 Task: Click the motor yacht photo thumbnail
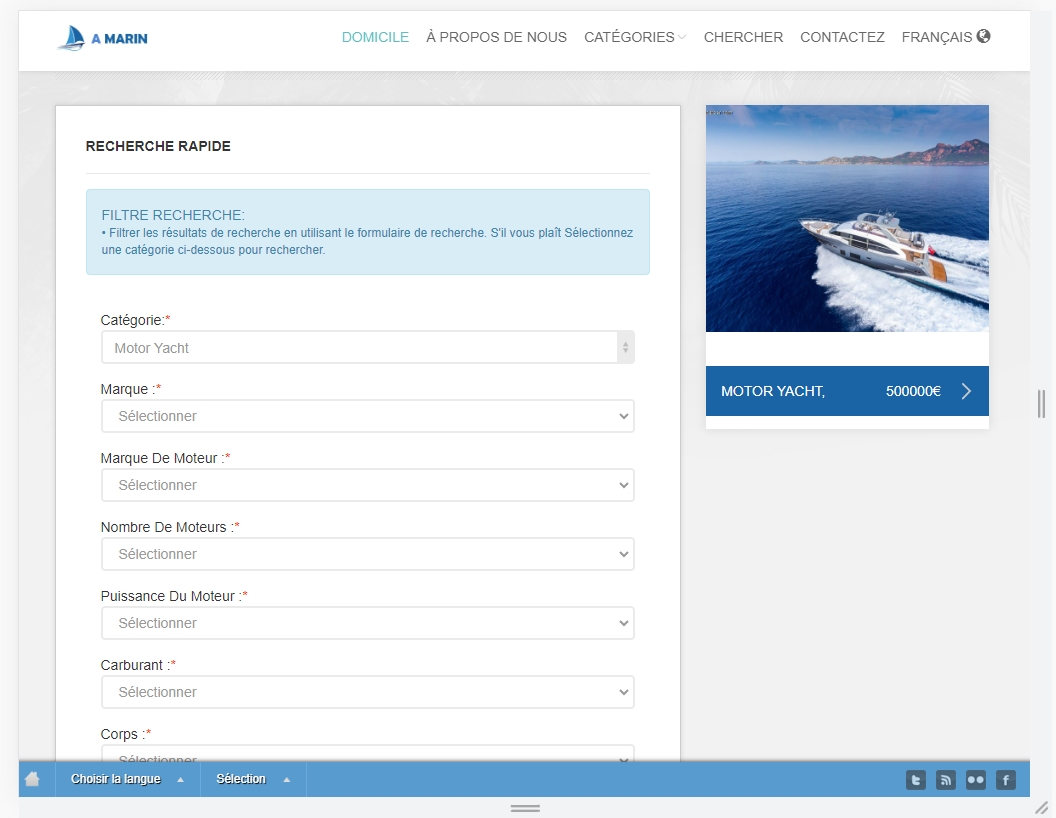[x=847, y=218]
